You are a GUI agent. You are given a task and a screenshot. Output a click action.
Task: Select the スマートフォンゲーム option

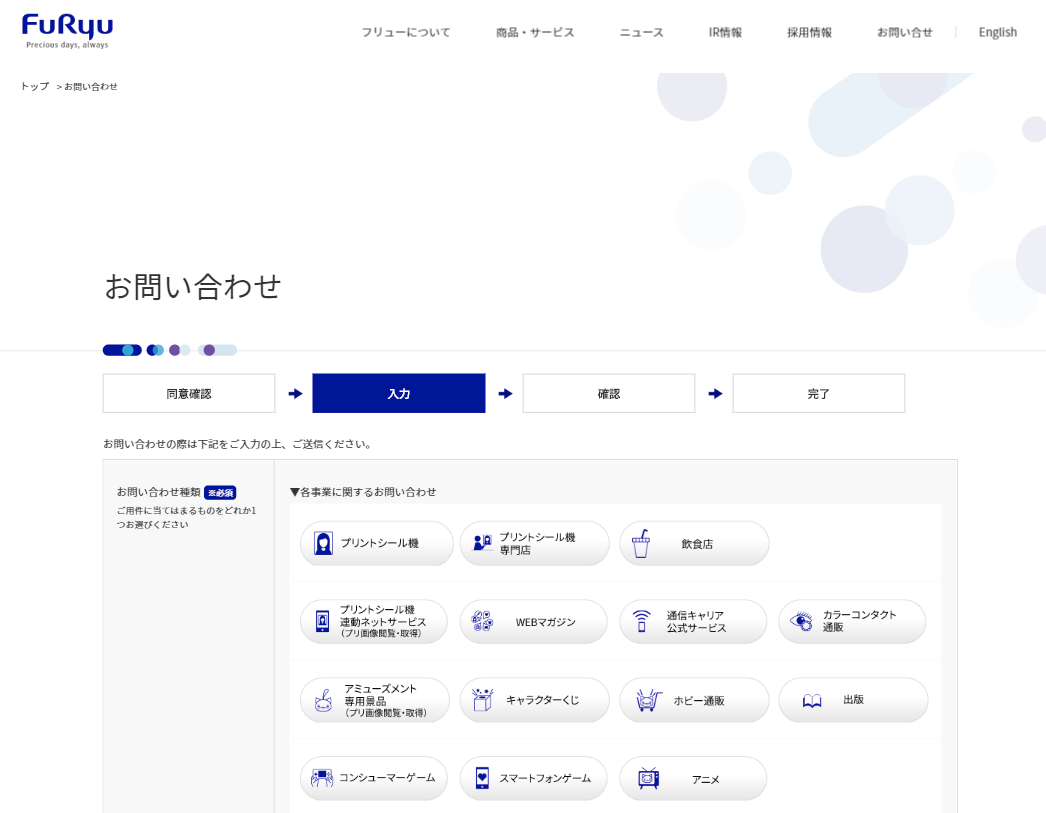[534, 778]
